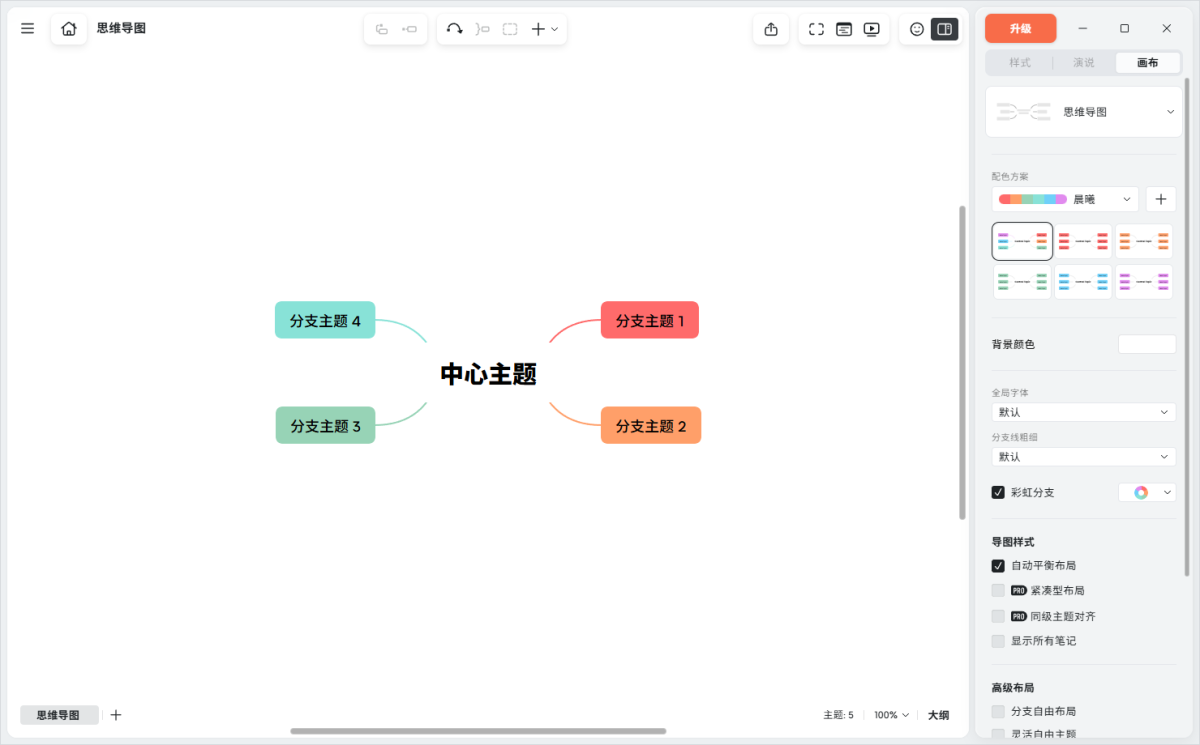Screen dimensions: 1200x745
Task: Choose the all-red theme thumbnail
Action: point(1084,241)
